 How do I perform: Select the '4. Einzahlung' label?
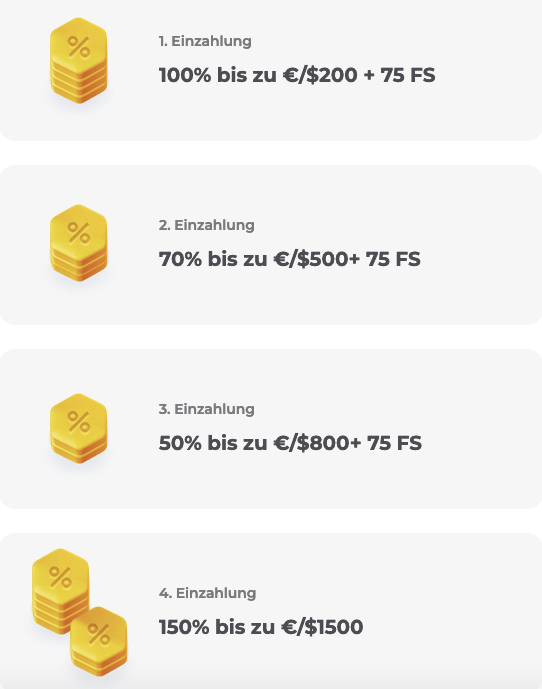207,593
